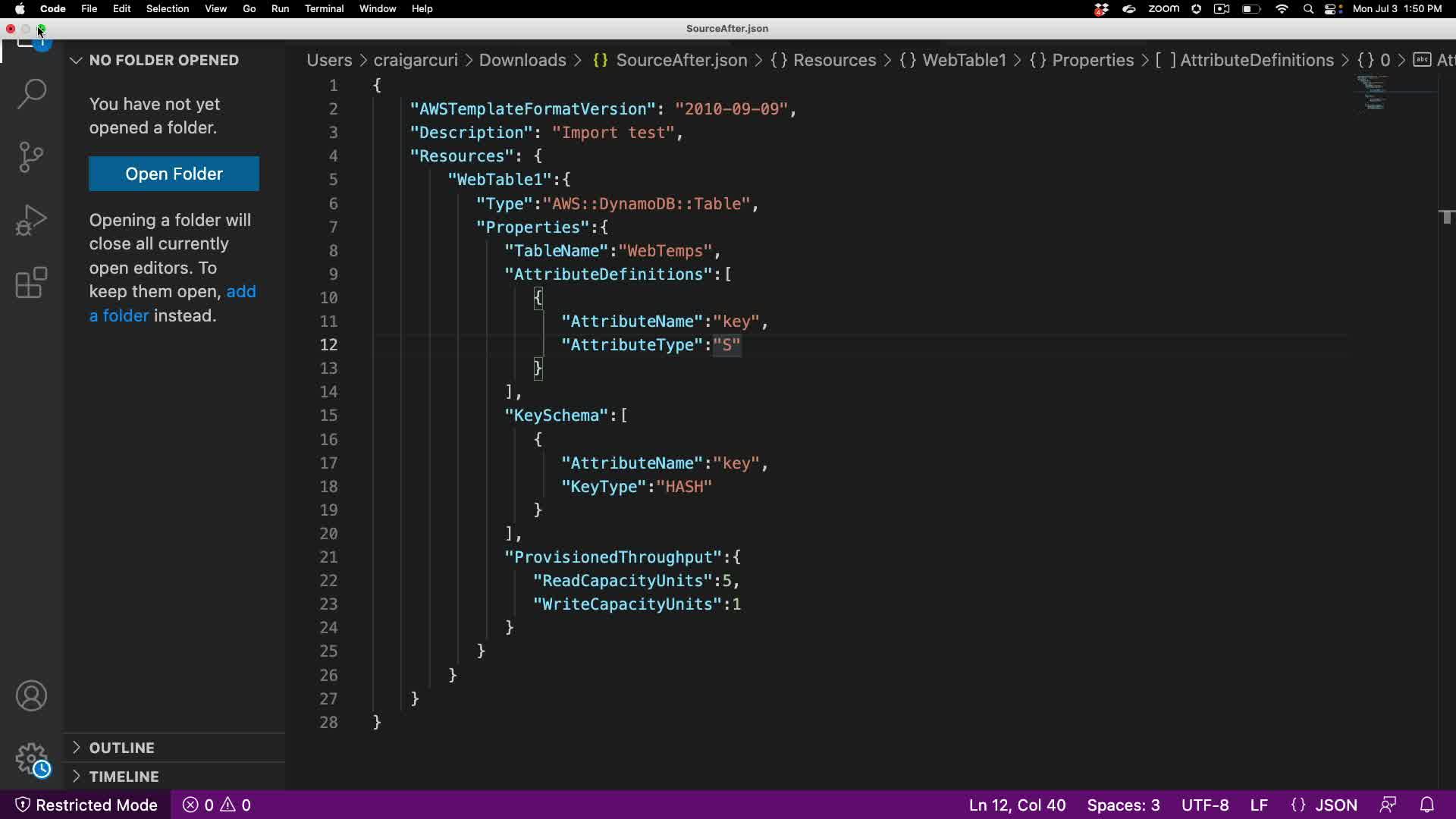Click the Restricted Mode shield indicator

(x=86, y=805)
